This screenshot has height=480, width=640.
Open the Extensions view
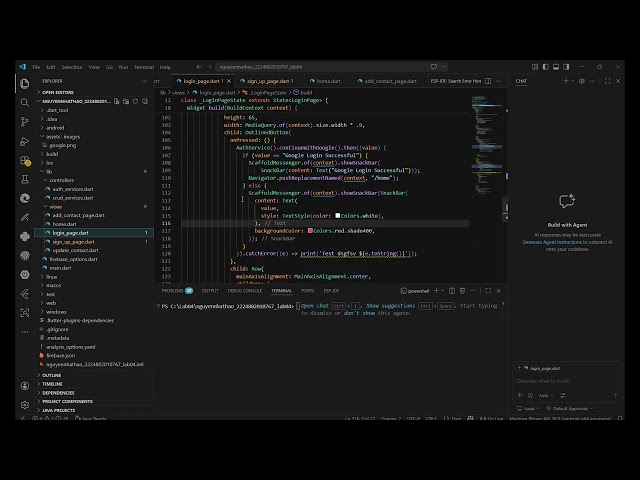25,160
